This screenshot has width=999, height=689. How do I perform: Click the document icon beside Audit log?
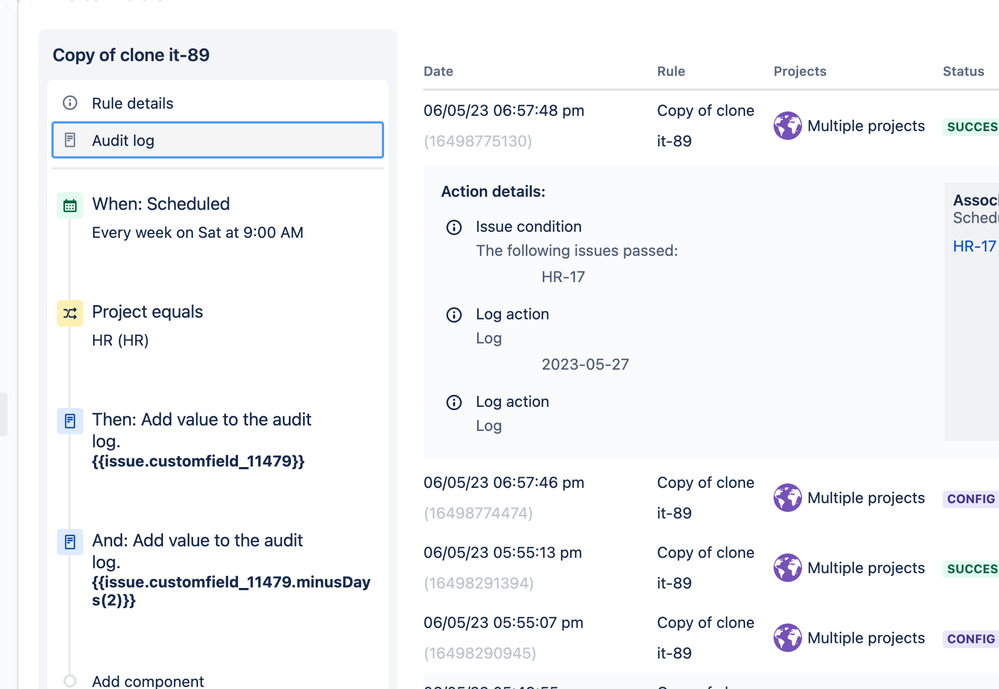(69, 140)
